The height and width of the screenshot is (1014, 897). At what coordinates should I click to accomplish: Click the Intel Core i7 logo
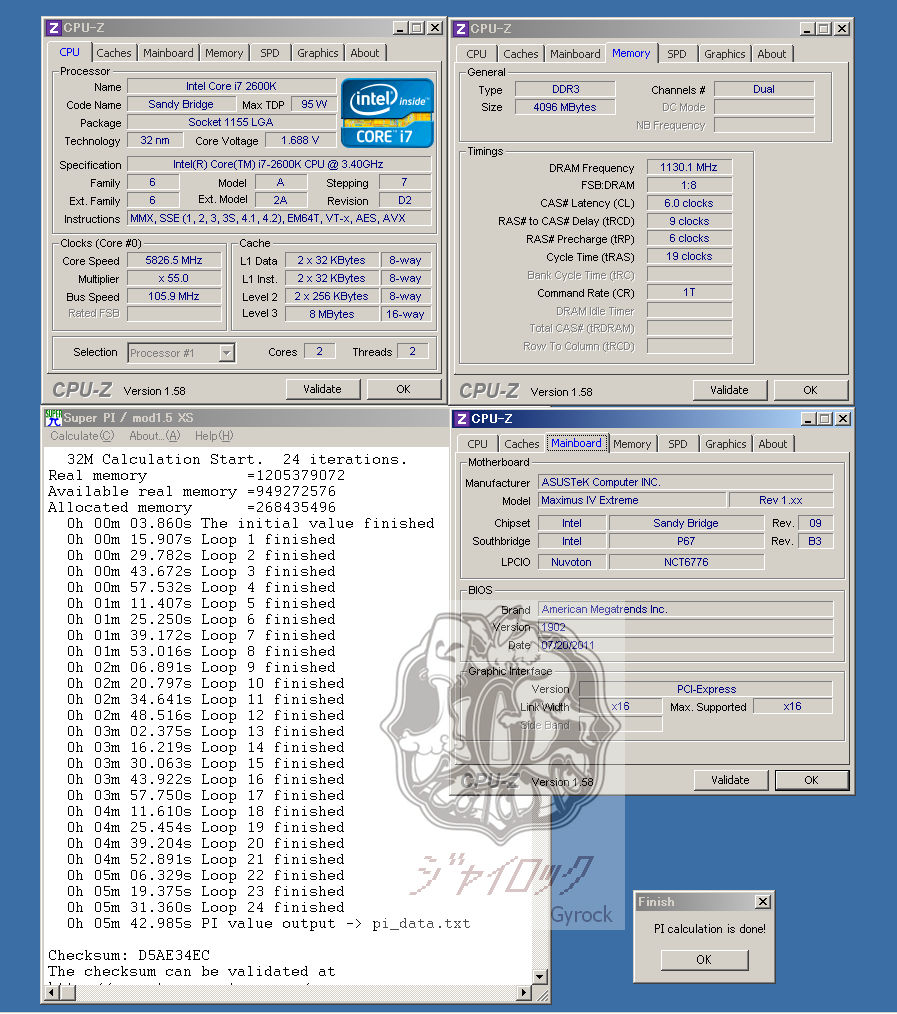click(387, 113)
